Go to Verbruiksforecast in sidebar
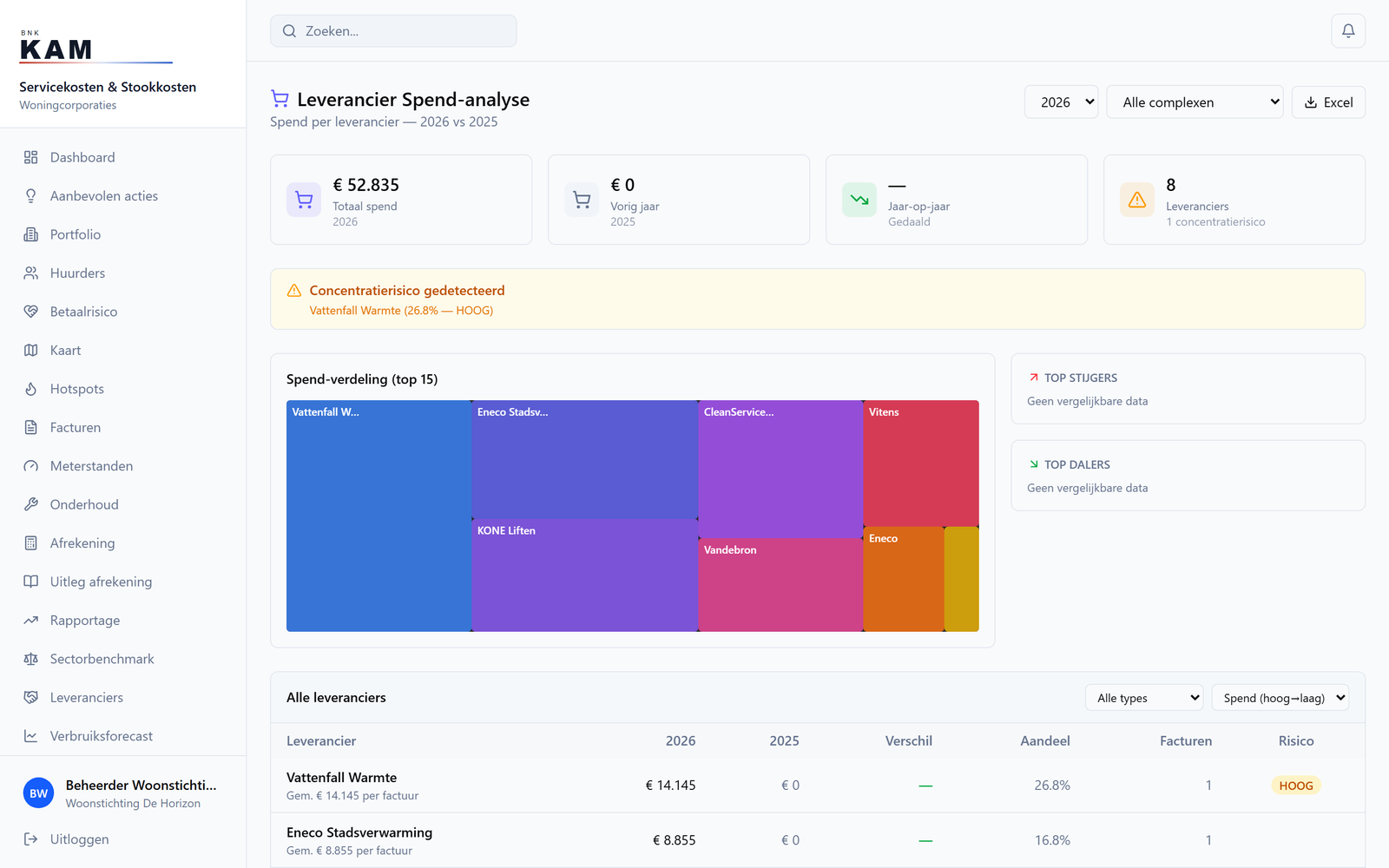 click(123, 736)
